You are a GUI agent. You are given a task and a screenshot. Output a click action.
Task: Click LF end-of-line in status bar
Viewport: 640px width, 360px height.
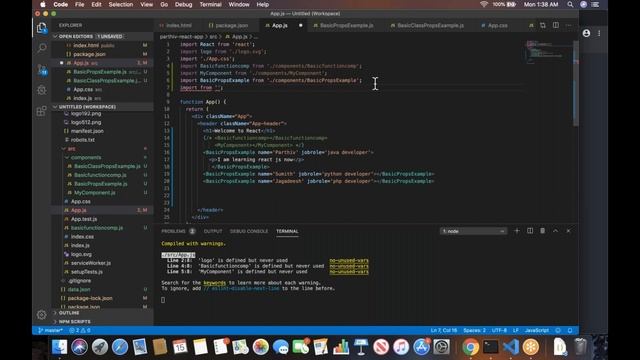click(516, 330)
